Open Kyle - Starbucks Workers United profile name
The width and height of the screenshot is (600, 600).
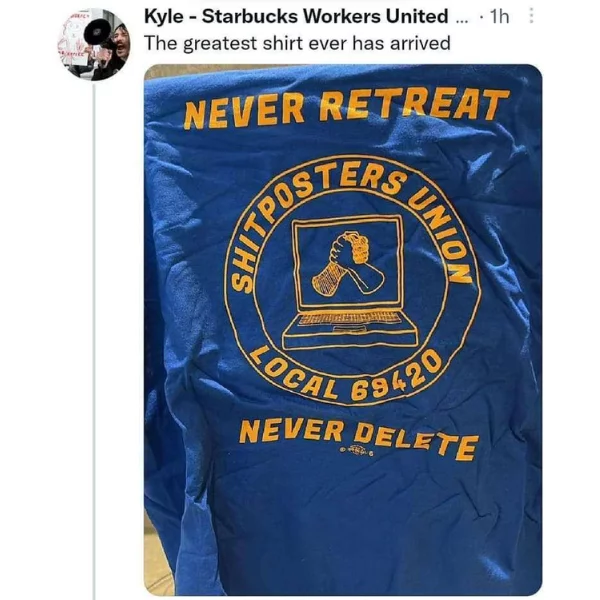point(296,16)
